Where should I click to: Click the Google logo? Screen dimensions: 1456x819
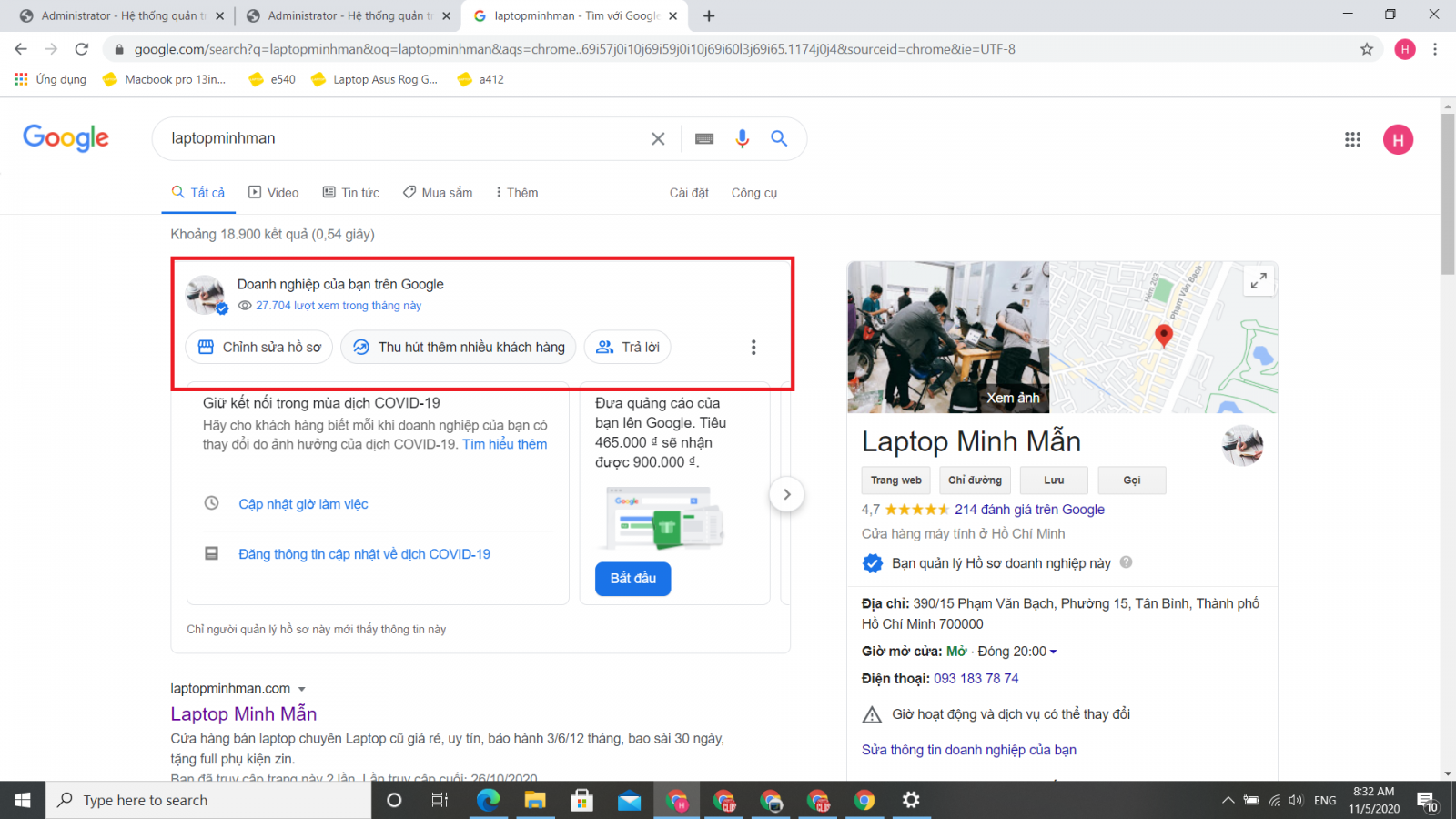point(66,138)
